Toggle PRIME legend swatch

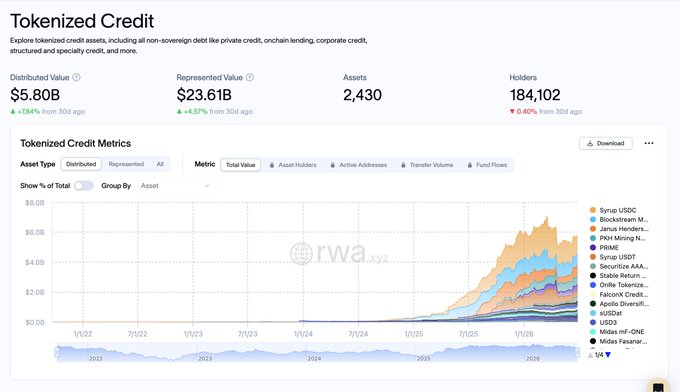click(x=593, y=248)
